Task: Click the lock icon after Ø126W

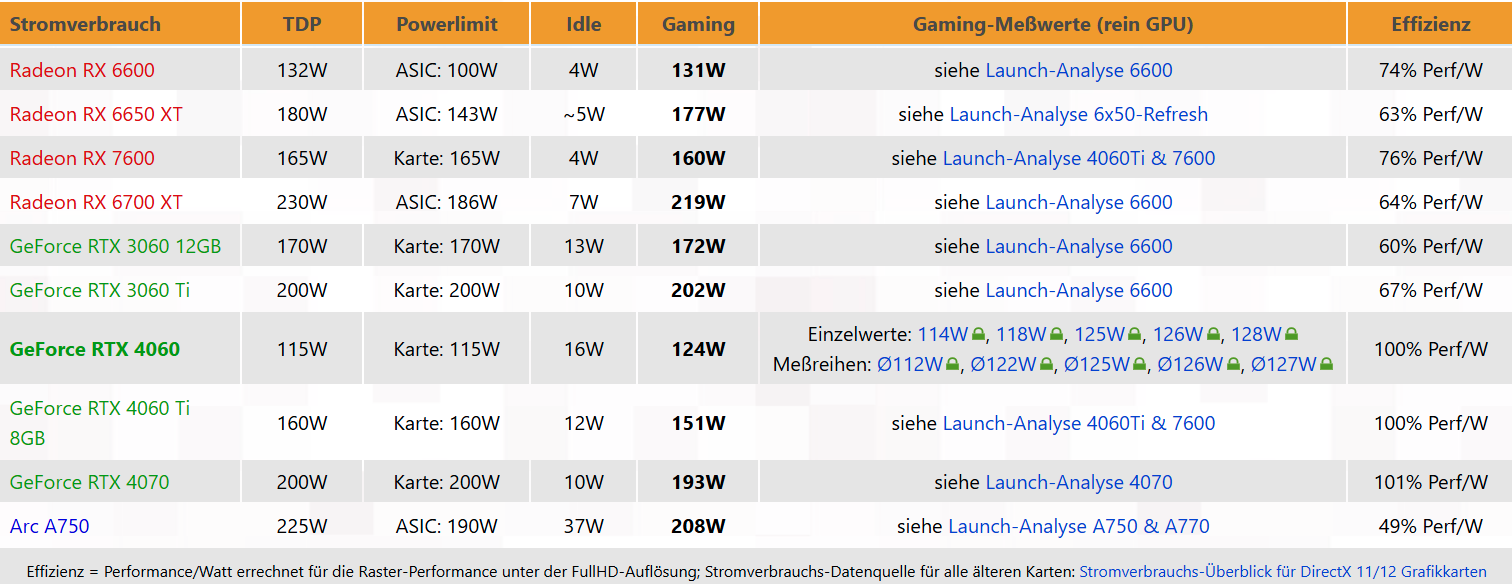Action: point(1233,364)
